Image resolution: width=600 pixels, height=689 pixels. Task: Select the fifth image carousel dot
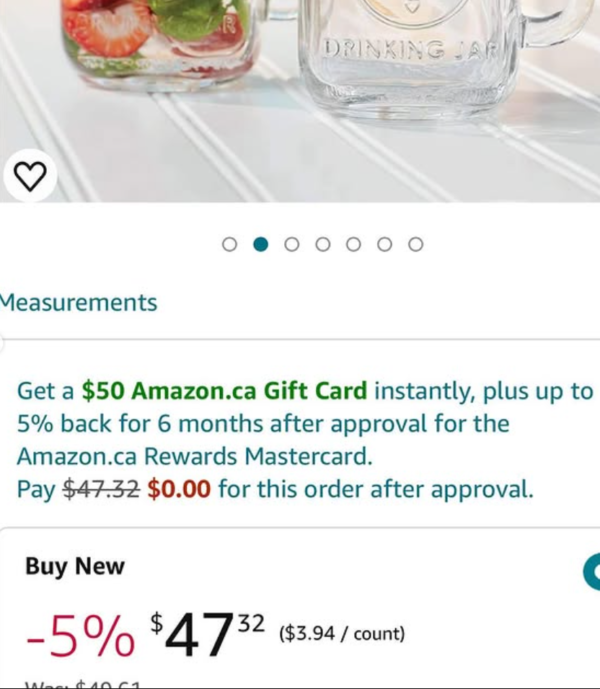[x=354, y=244]
